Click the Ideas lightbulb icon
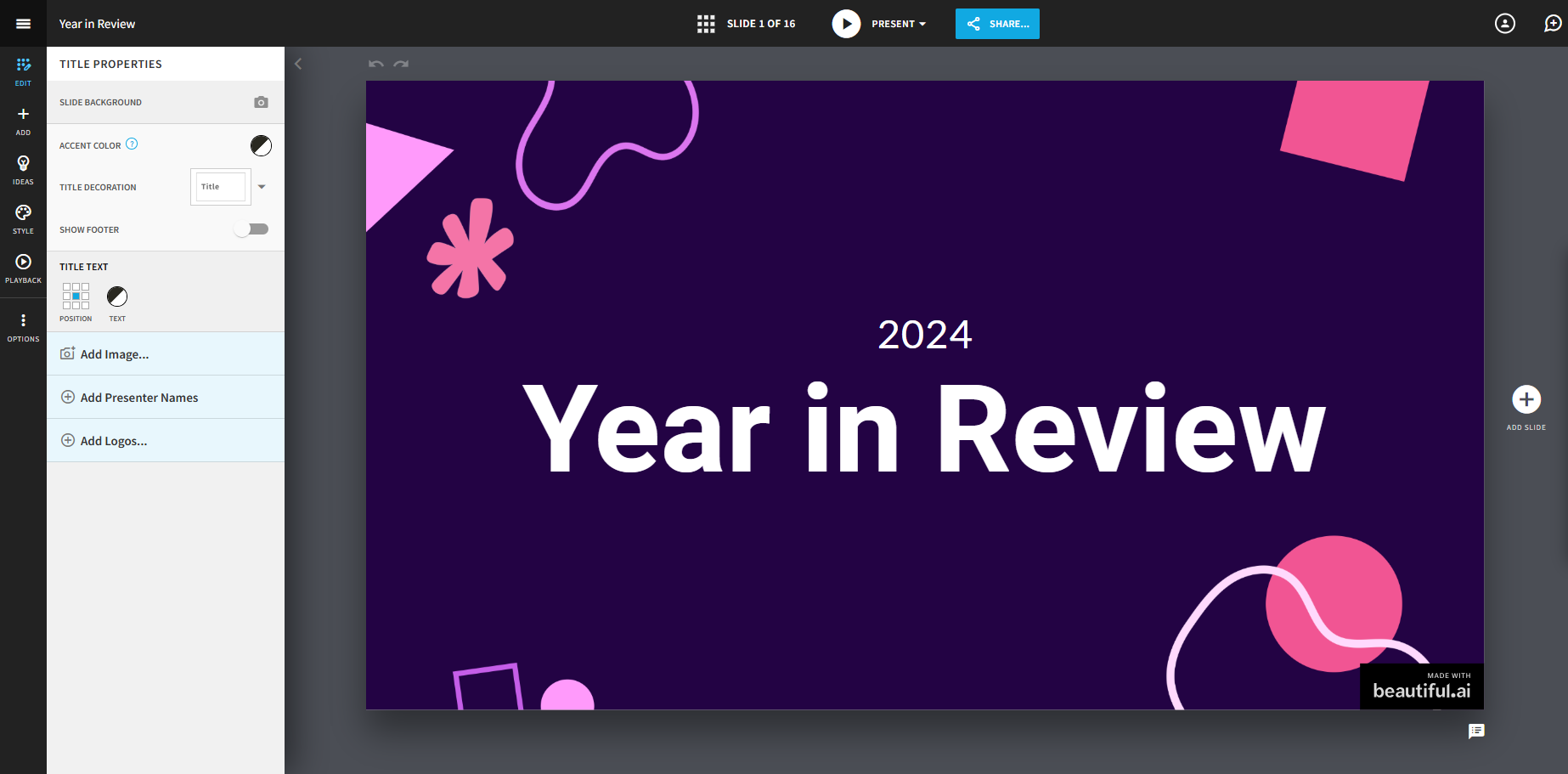This screenshot has width=1568, height=774. pyautogui.click(x=23, y=168)
